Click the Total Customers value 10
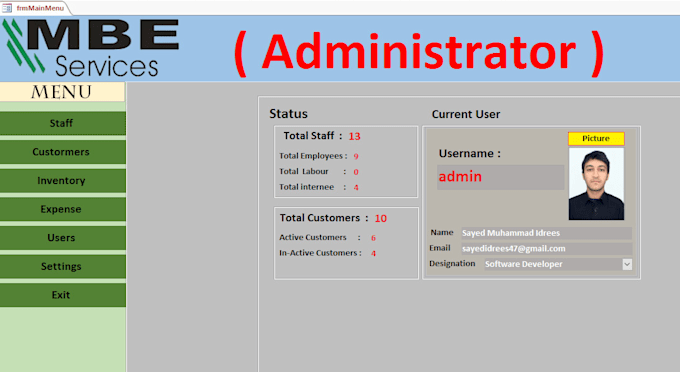This screenshot has width=680, height=372. click(x=381, y=219)
